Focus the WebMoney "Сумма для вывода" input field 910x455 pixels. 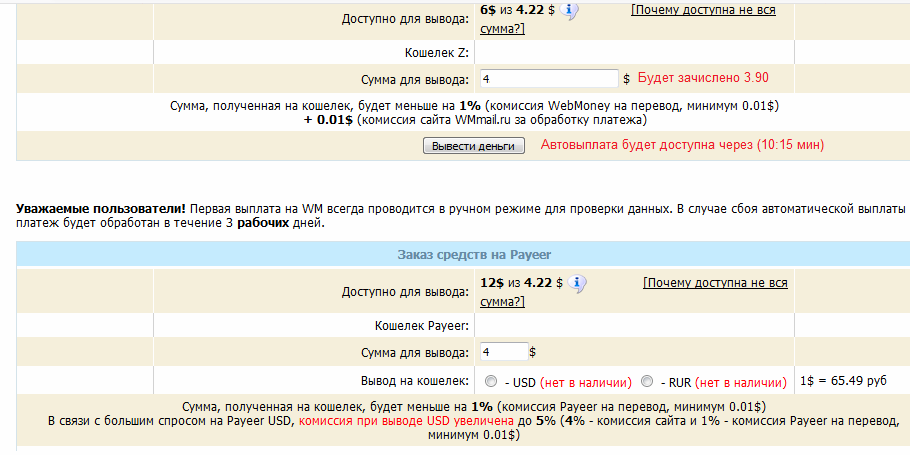pyautogui.click(x=548, y=79)
